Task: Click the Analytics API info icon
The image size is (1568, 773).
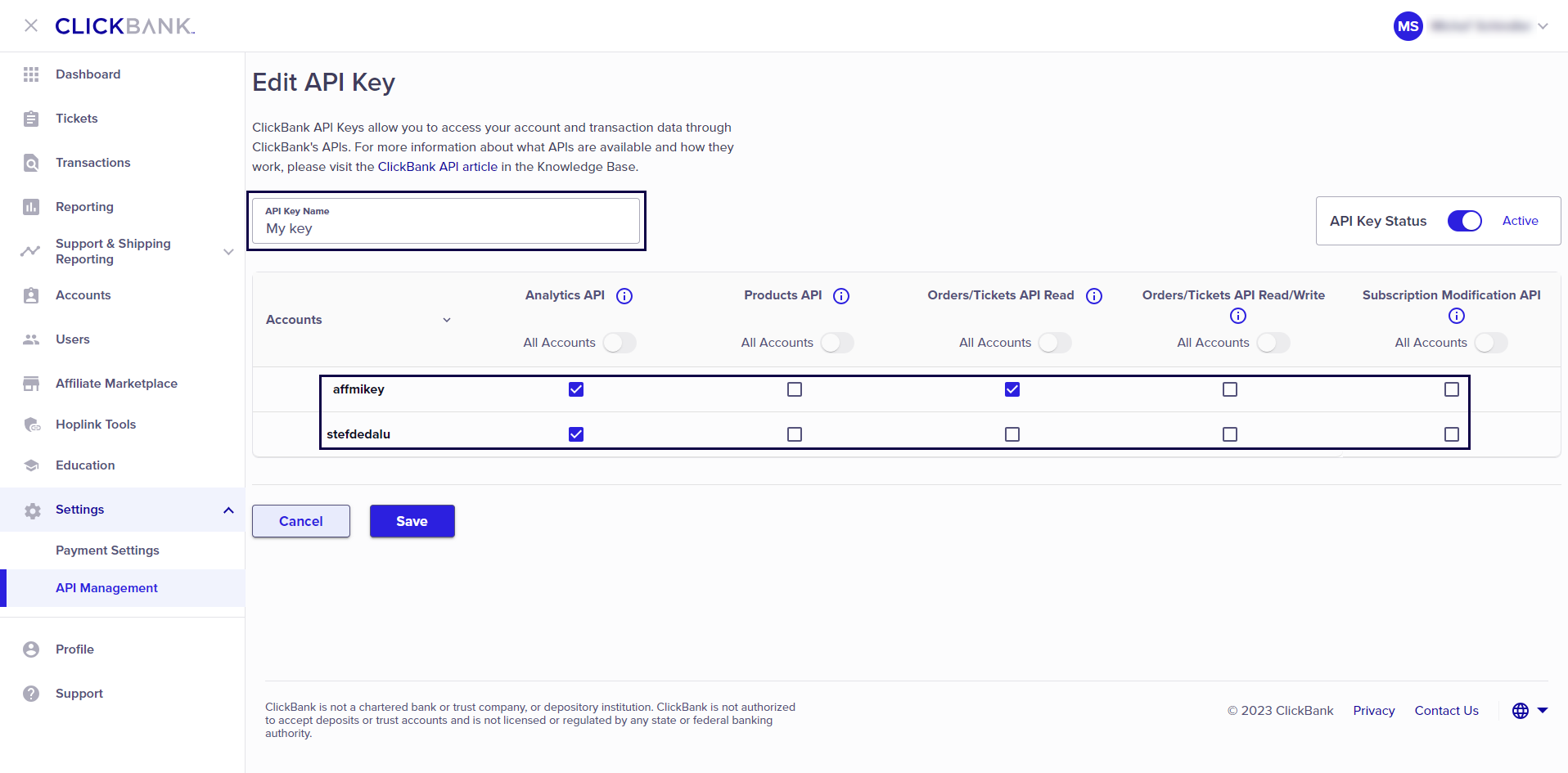Action: coord(624,296)
